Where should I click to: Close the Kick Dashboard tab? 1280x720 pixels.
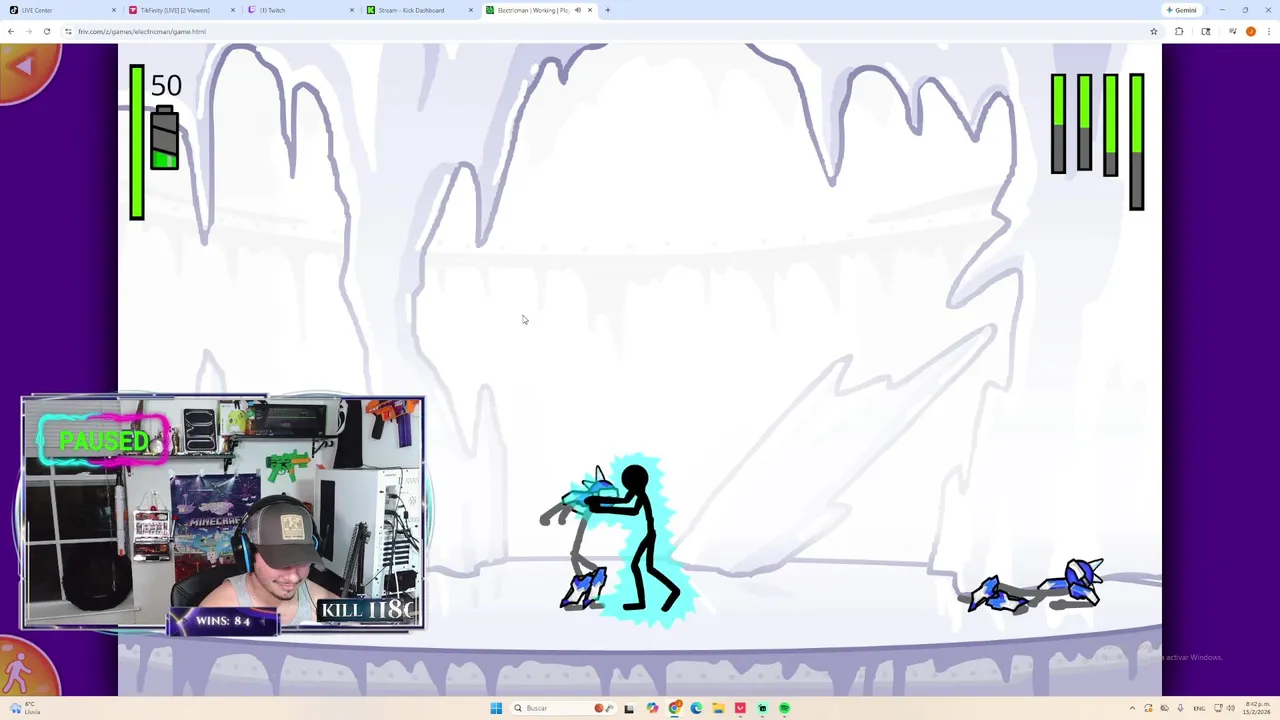(470, 10)
